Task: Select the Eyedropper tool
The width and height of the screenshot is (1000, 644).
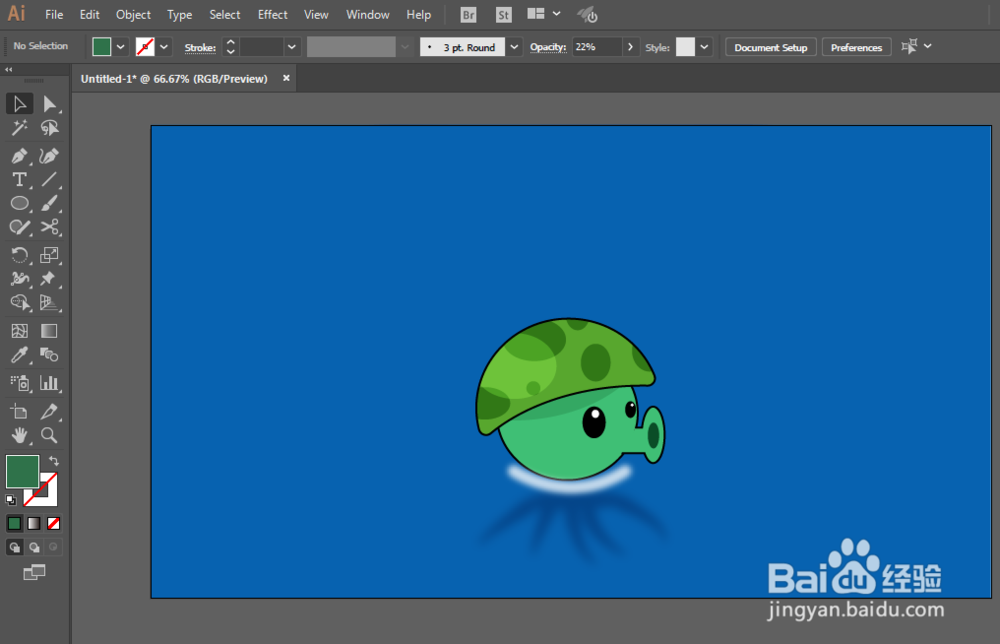Action: [20, 355]
